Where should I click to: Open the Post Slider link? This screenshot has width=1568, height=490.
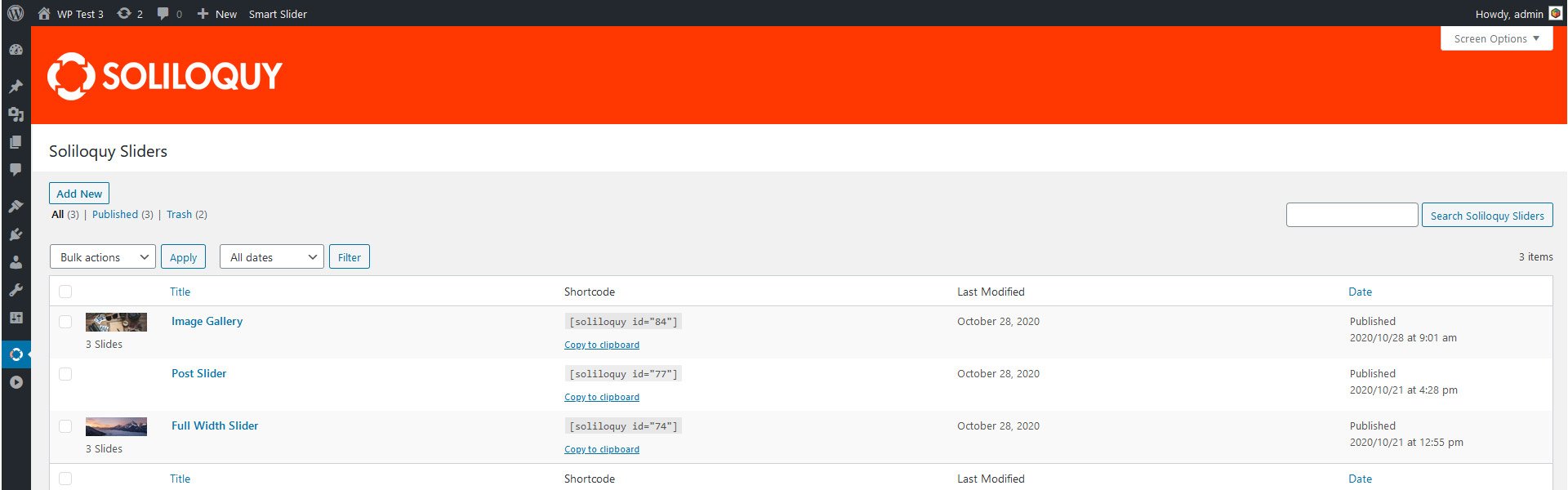point(198,373)
